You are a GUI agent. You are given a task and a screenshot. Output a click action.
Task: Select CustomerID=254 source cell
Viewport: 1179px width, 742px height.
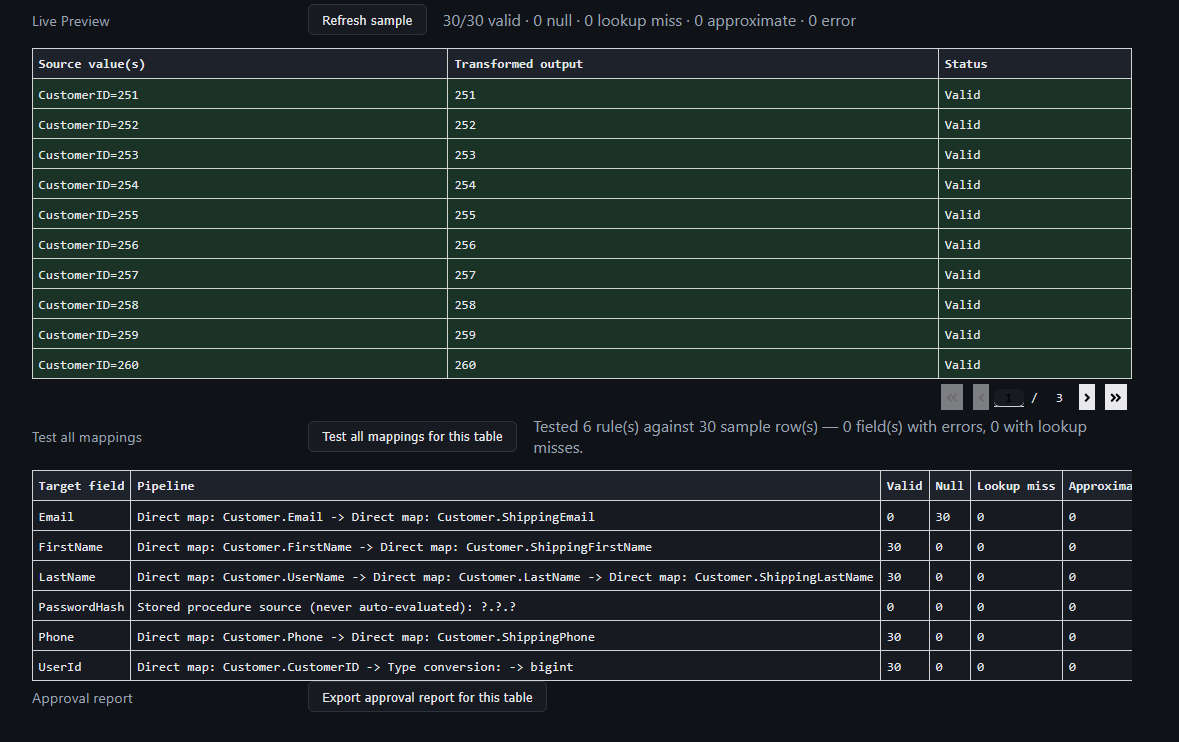tap(240, 185)
